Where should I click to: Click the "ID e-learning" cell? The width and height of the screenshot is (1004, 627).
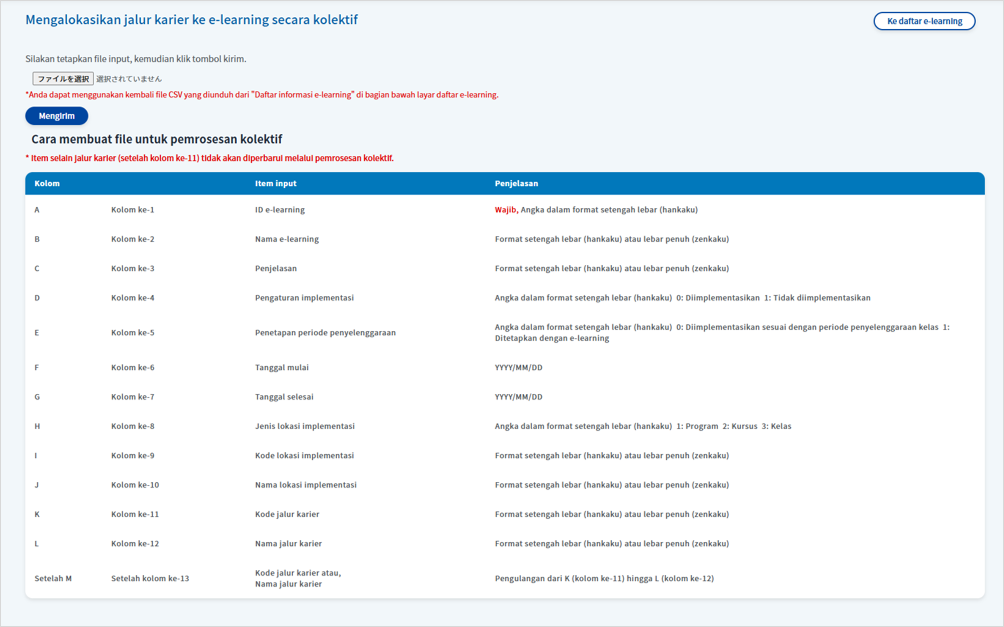pos(280,210)
